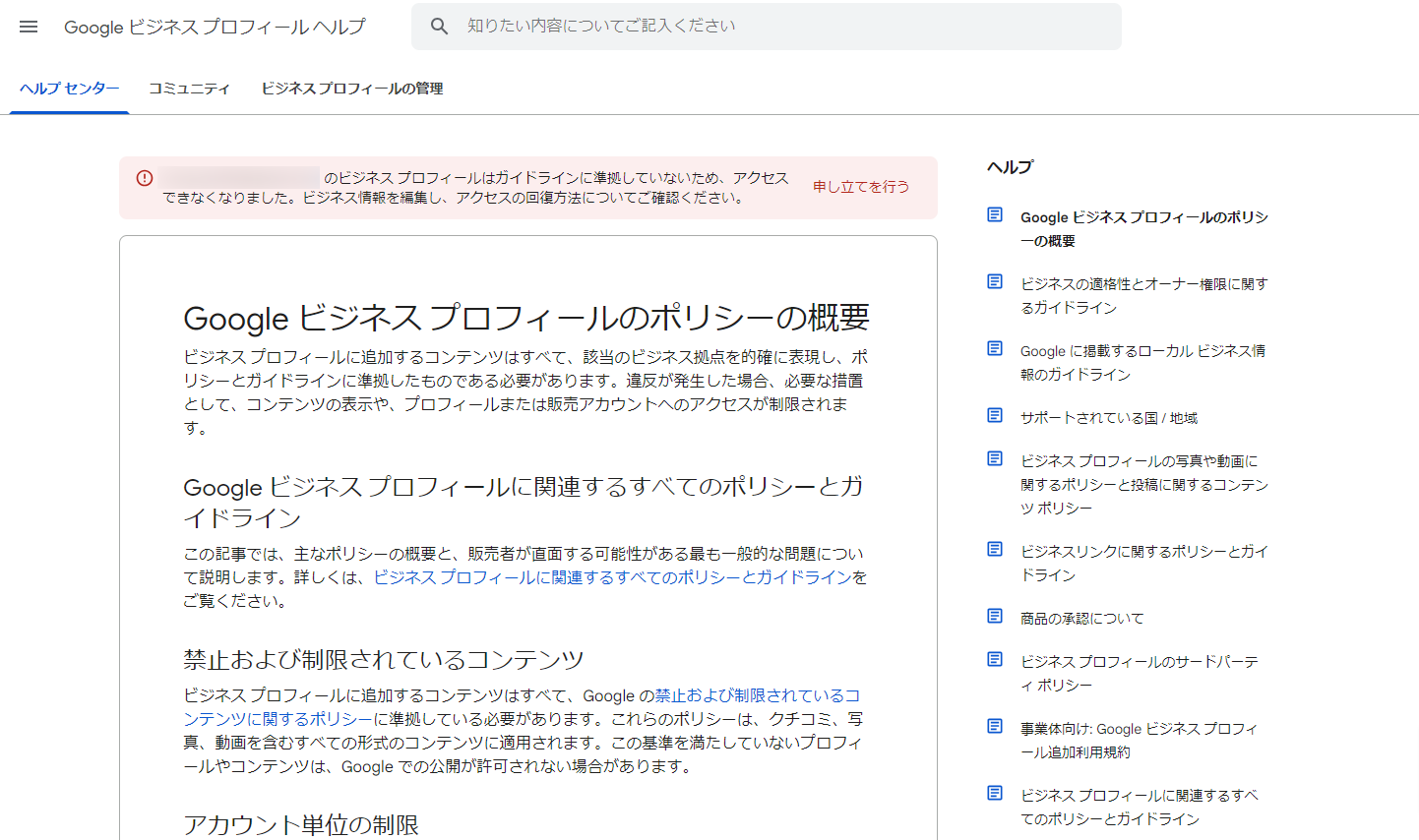Viewport: 1419px width, 840px height.
Task: Click the article icon beside ビジネスの適格性とオーナー権限のガイドライン
Action: point(994,281)
